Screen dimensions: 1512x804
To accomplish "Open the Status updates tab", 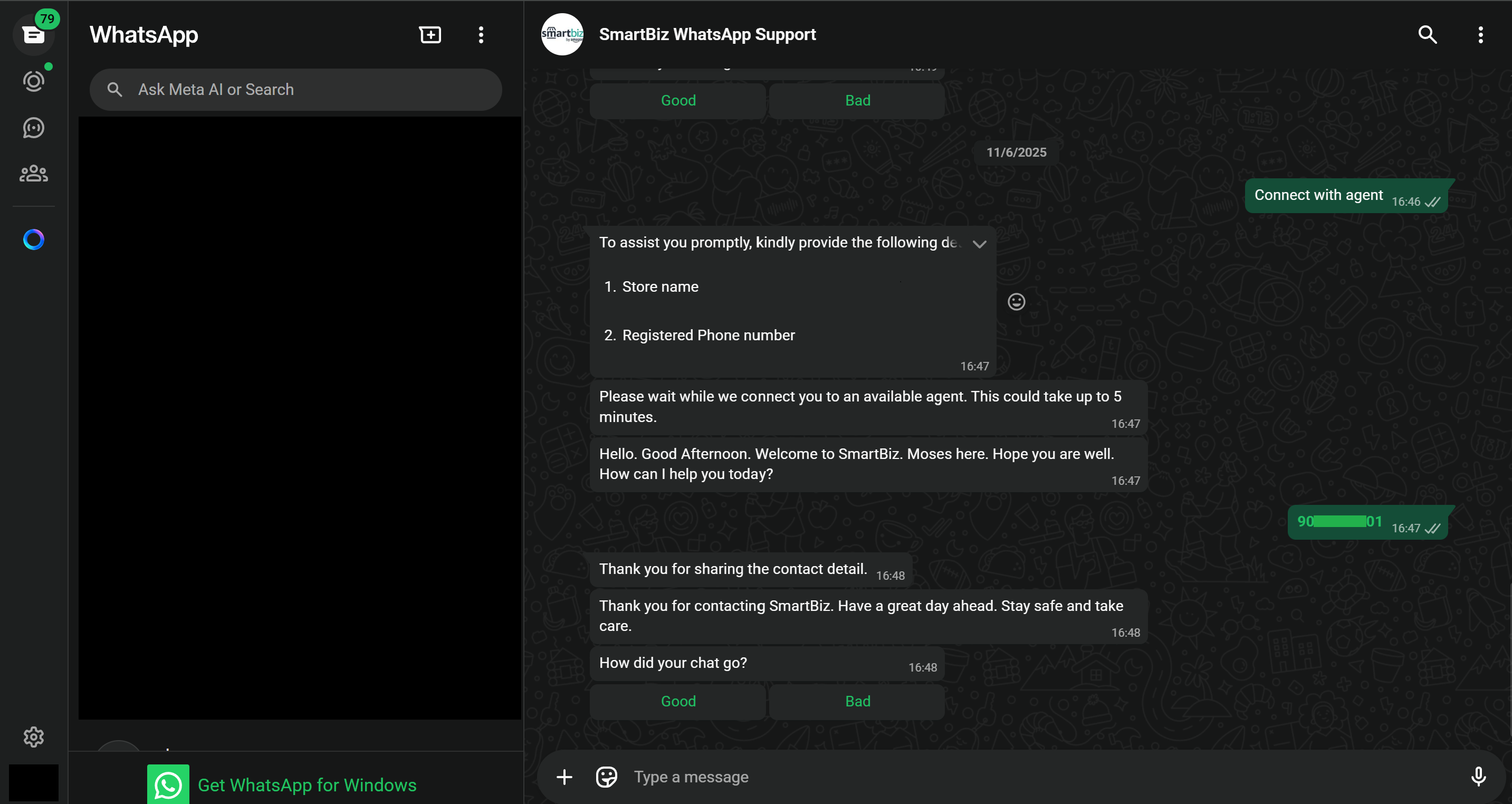I will coord(33,81).
